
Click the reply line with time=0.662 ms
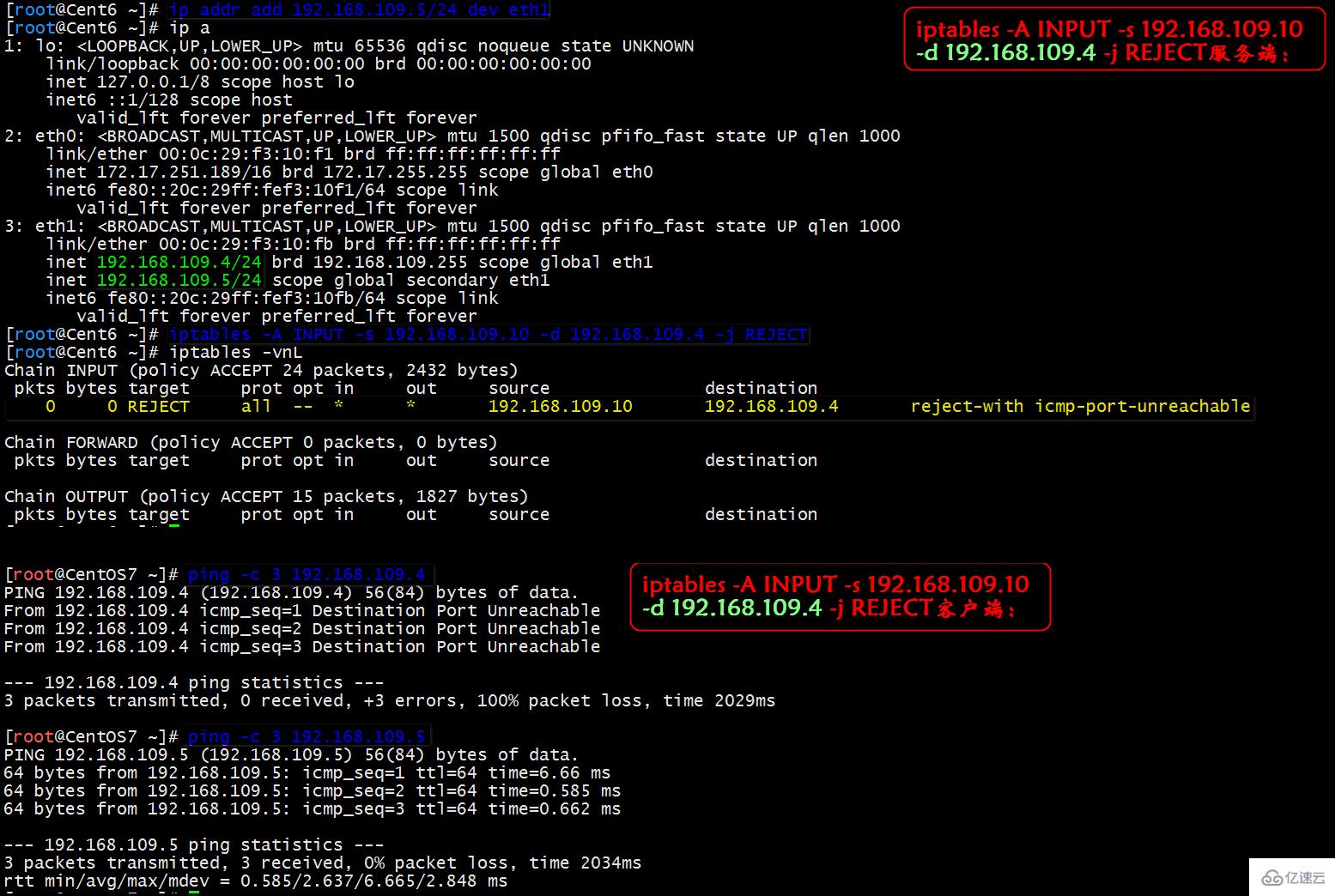(x=313, y=808)
